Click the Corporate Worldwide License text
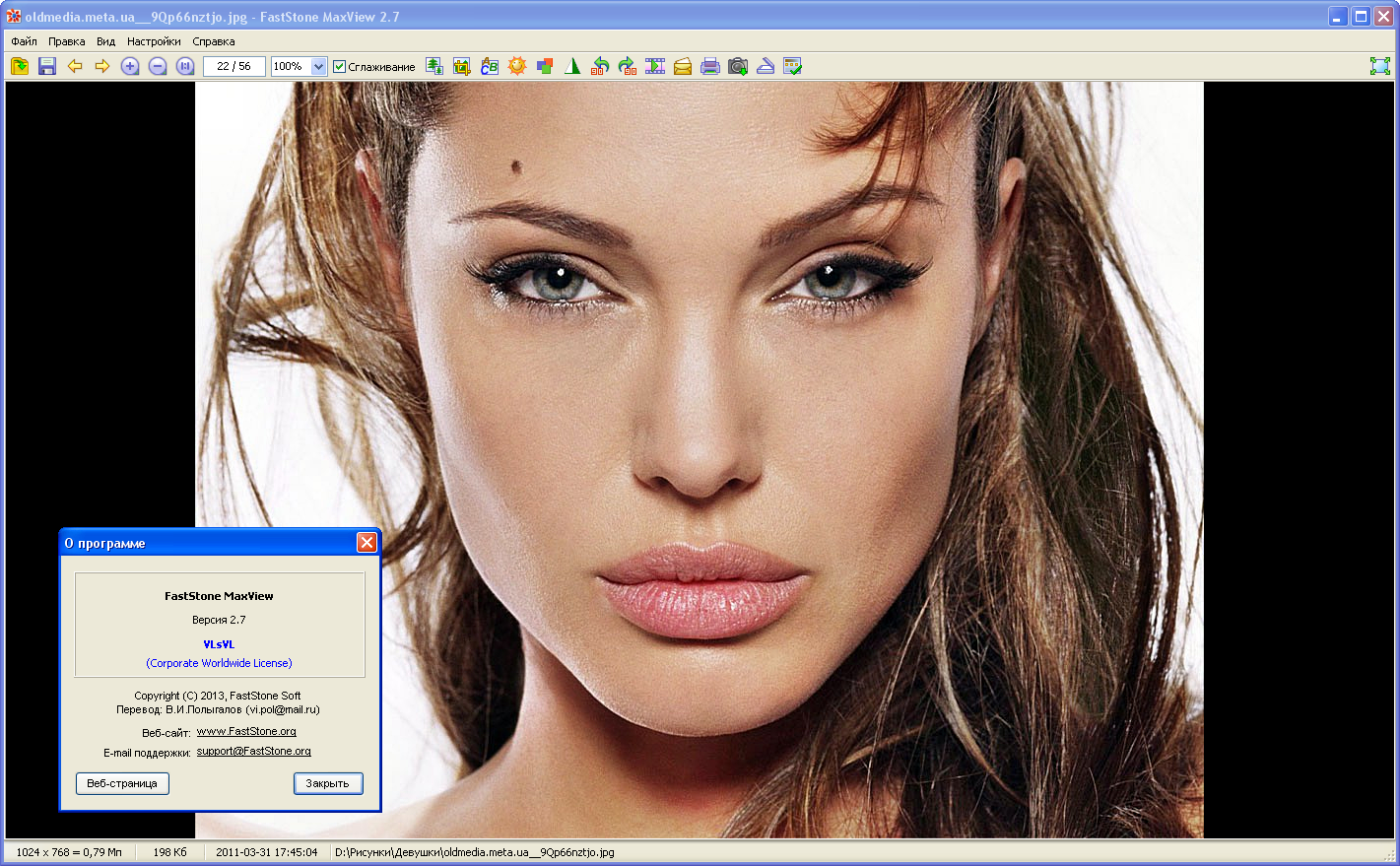The height and width of the screenshot is (866, 1400). pyautogui.click(x=219, y=663)
